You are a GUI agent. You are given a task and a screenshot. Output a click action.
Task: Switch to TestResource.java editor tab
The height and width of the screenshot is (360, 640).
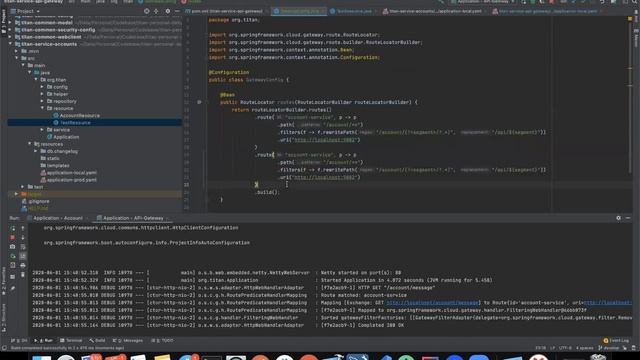[x=353, y=11]
